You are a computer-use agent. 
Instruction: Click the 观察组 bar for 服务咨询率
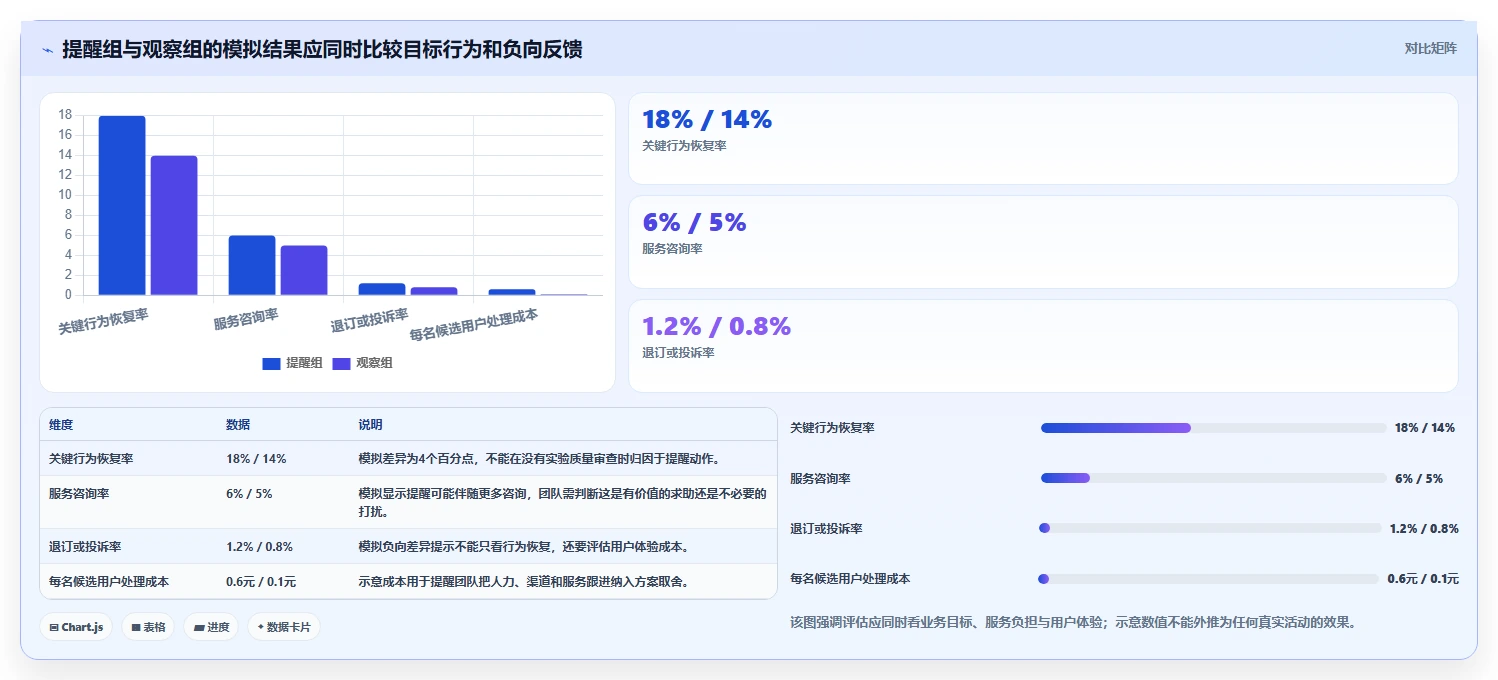tap(304, 271)
